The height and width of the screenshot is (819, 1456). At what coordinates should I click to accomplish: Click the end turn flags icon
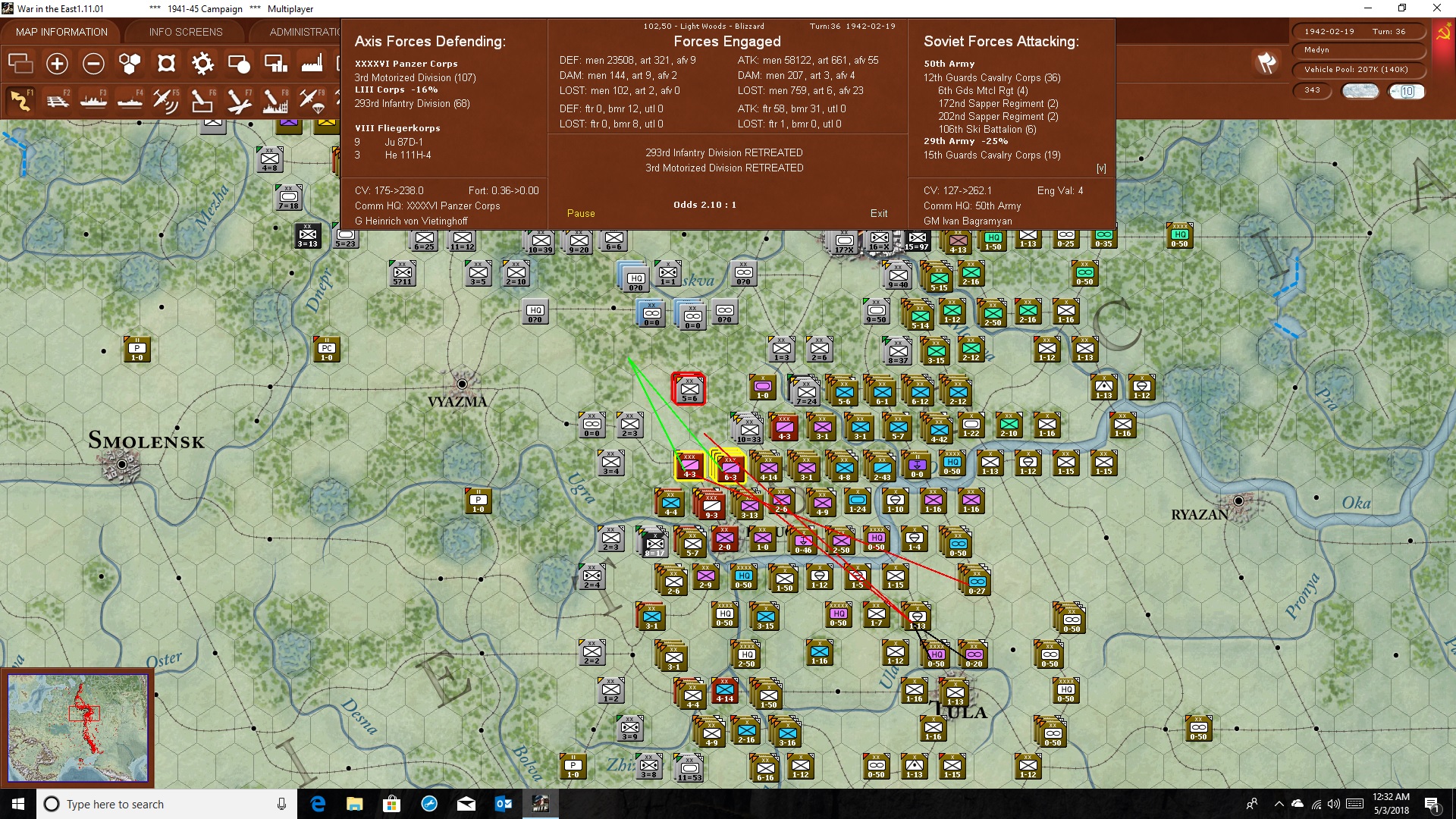pos(1266,63)
